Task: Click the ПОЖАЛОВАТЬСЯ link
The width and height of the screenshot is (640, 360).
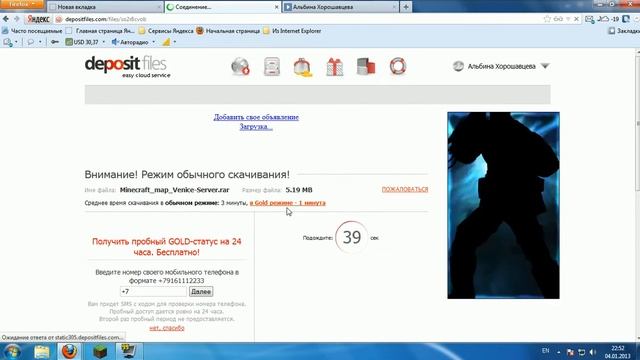Action: click(405, 189)
